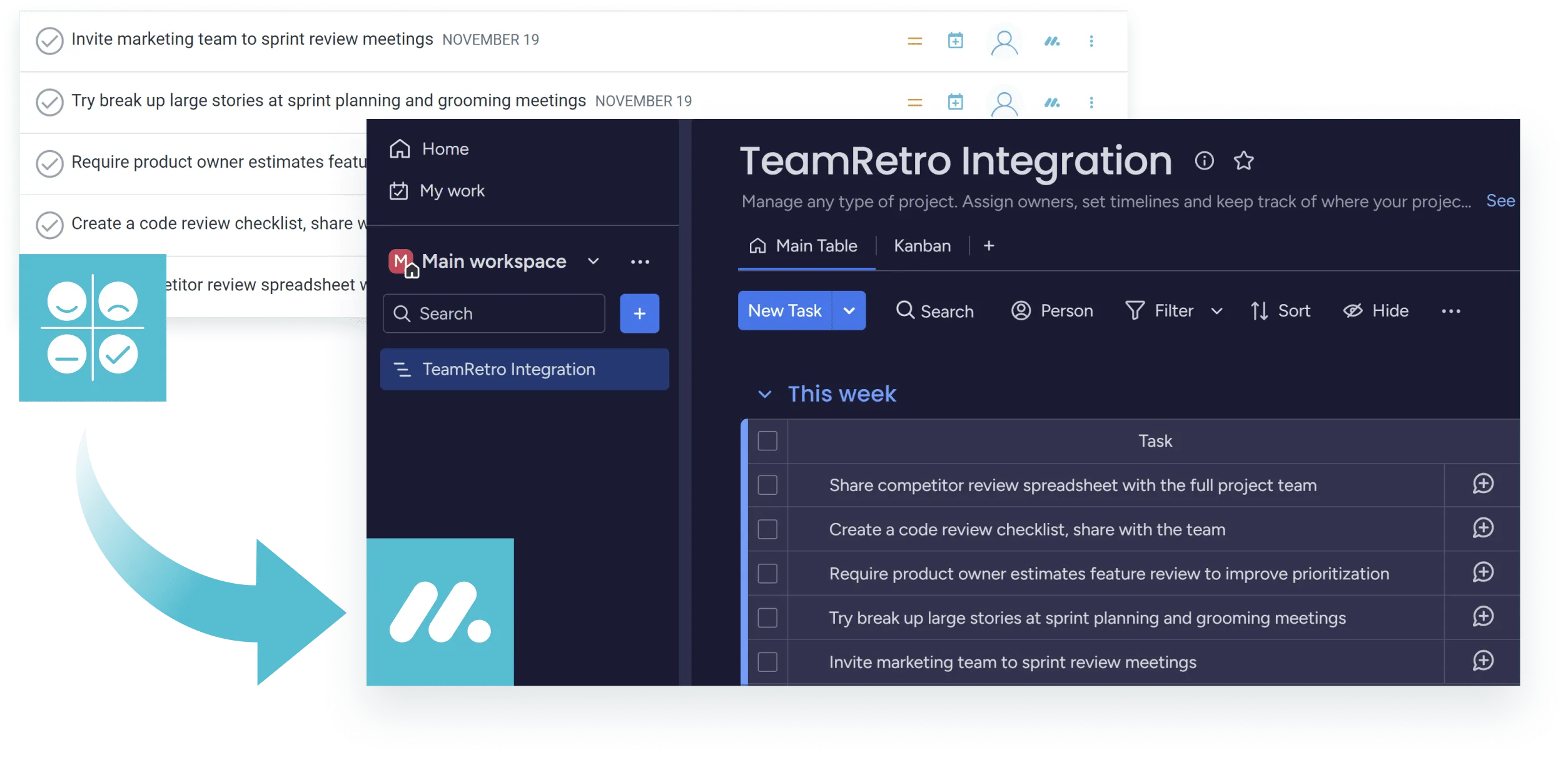Go to Home in monday sidebar

(429, 149)
